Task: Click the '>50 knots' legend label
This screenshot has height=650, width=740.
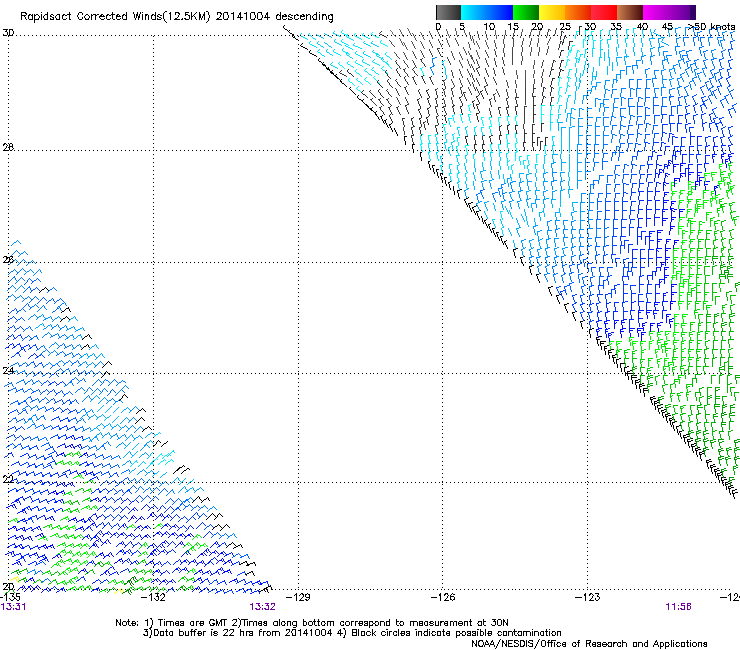Action: pos(711,27)
